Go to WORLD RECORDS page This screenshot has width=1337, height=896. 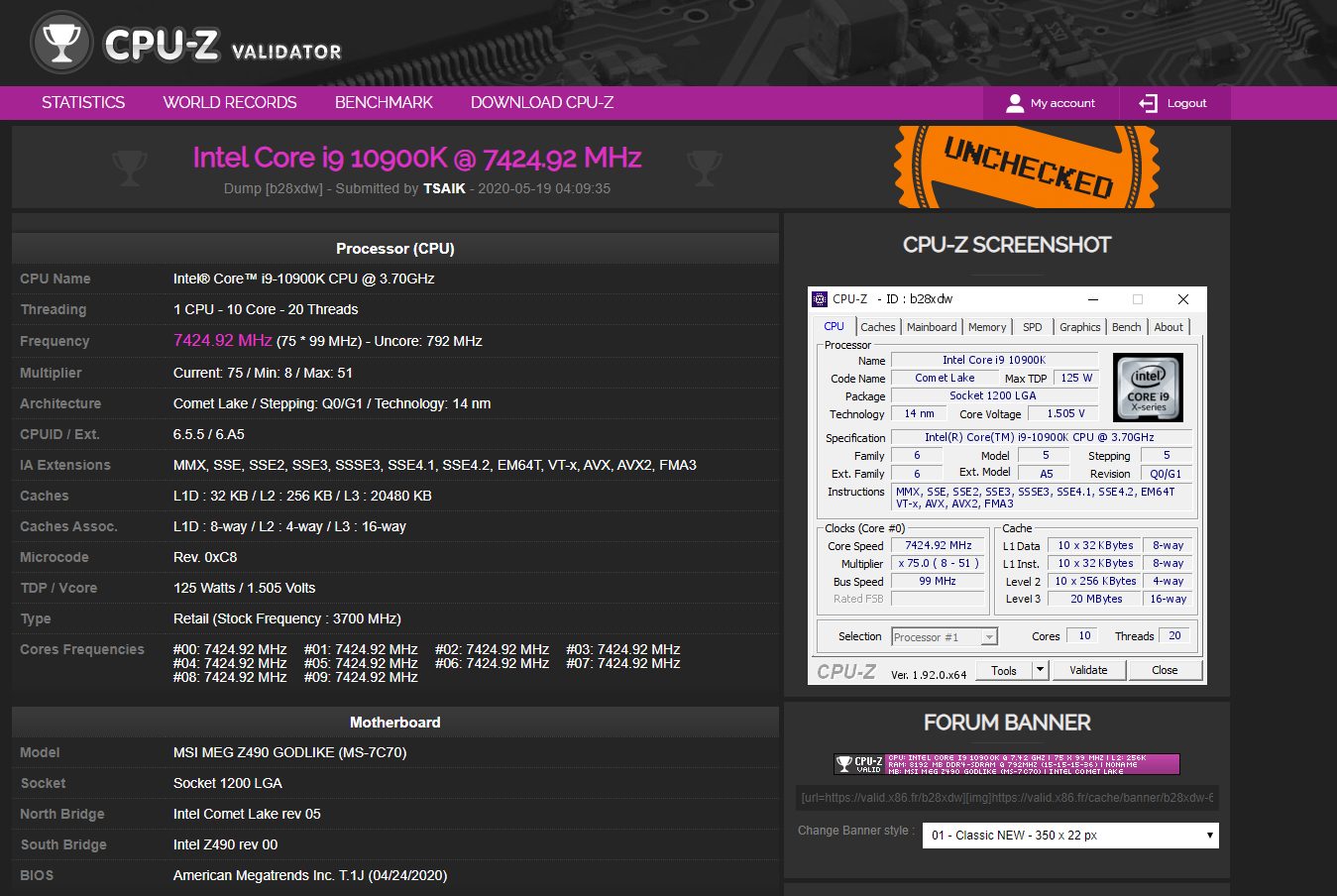[x=230, y=103]
